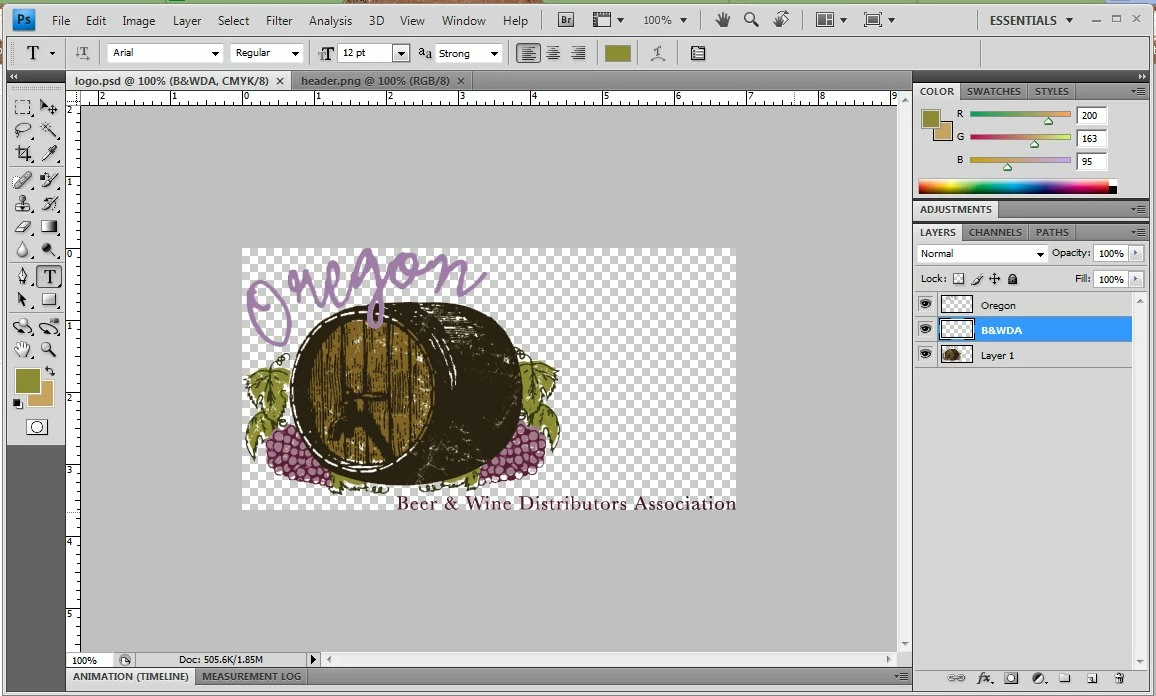Toggle lock transparent pixels
This screenshot has height=696, width=1156.
pos(958,279)
